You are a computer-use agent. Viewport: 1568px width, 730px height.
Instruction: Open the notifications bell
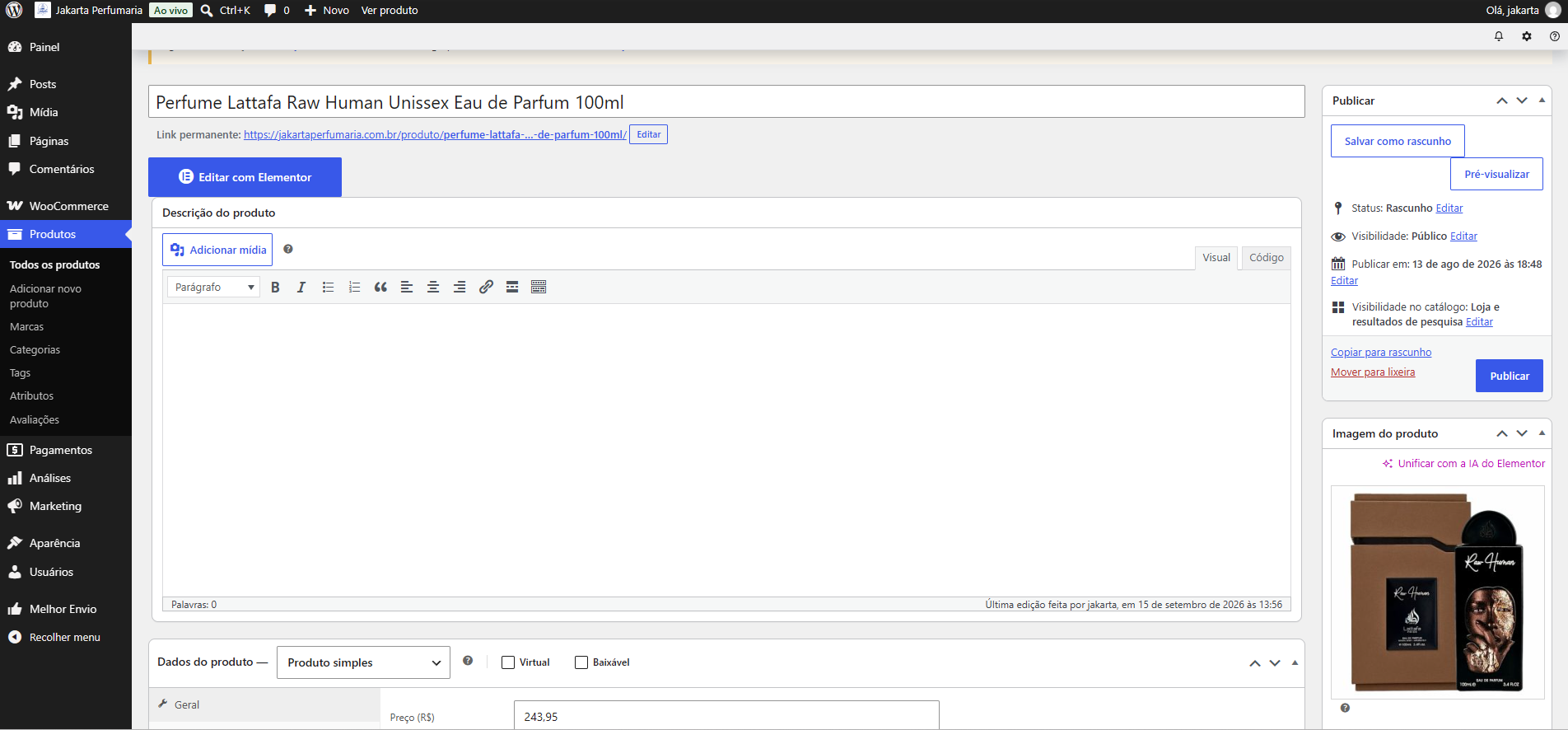tap(1499, 36)
